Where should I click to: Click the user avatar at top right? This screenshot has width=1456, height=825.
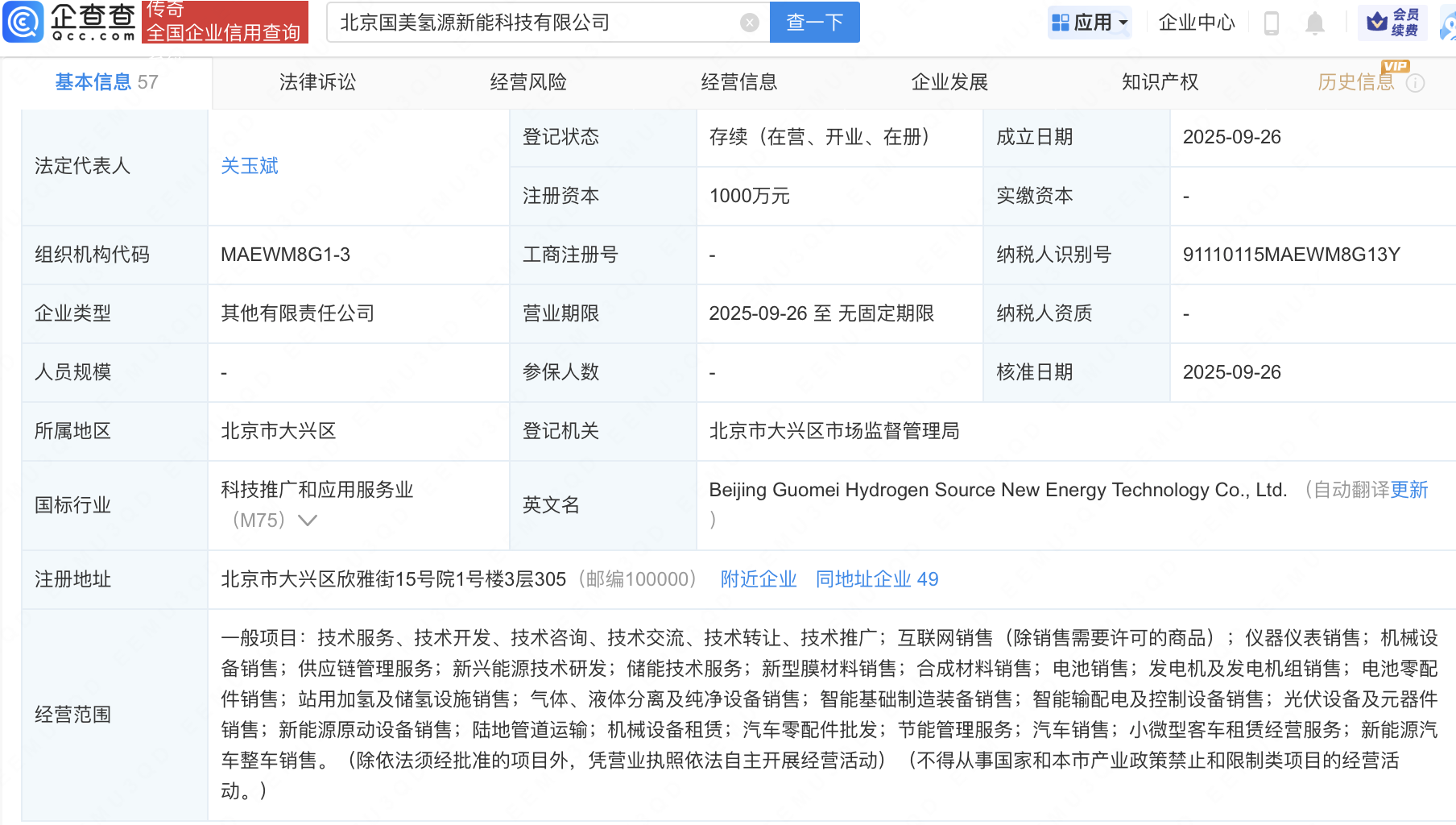tap(1448, 24)
